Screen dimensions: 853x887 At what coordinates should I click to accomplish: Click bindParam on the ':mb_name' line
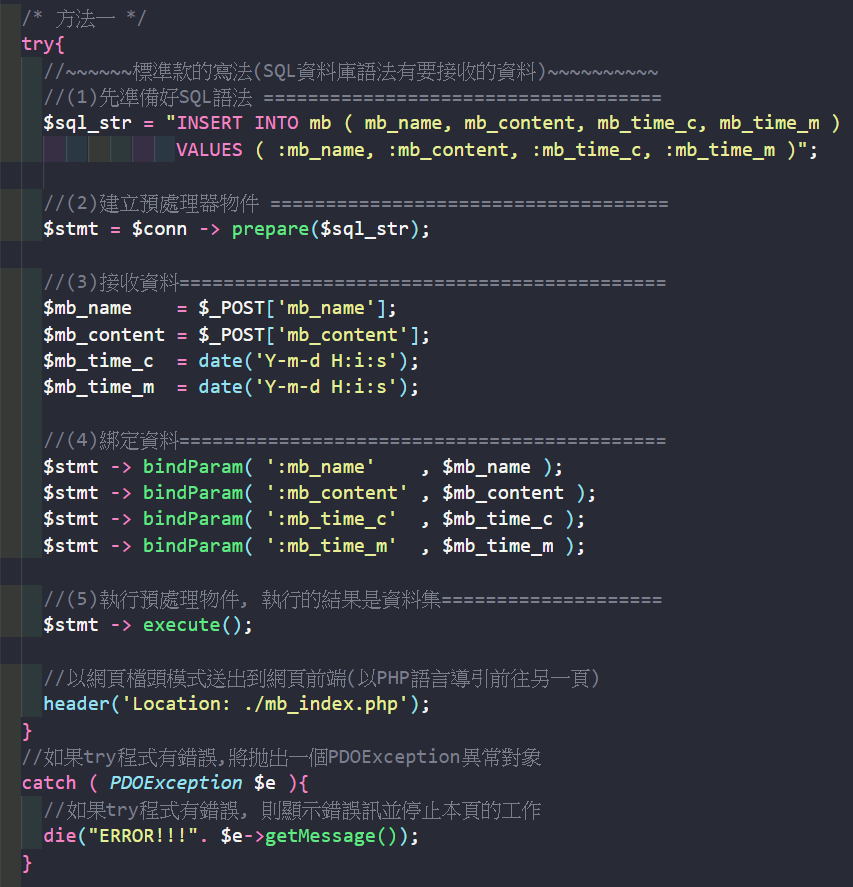point(192,467)
